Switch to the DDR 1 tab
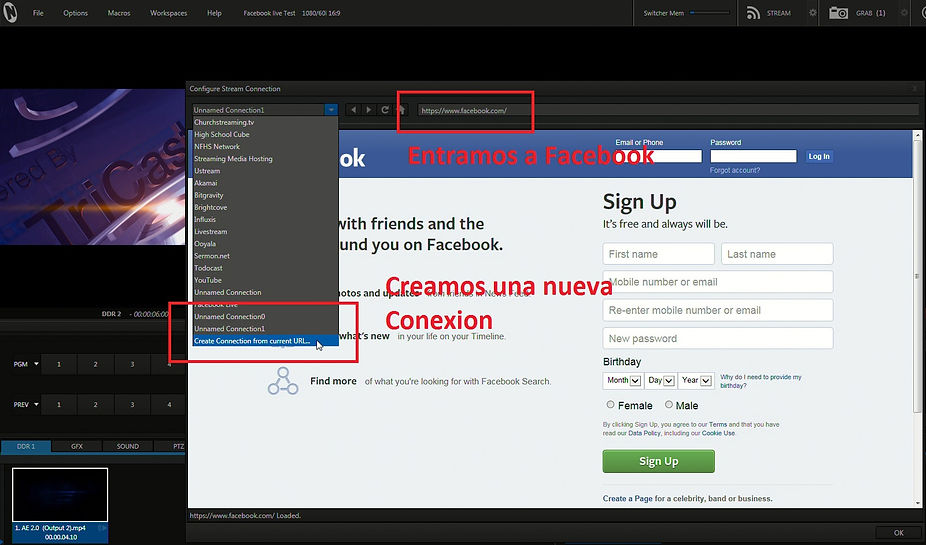Image resolution: width=926 pixels, height=545 pixels. pyautogui.click(x=26, y=446)
